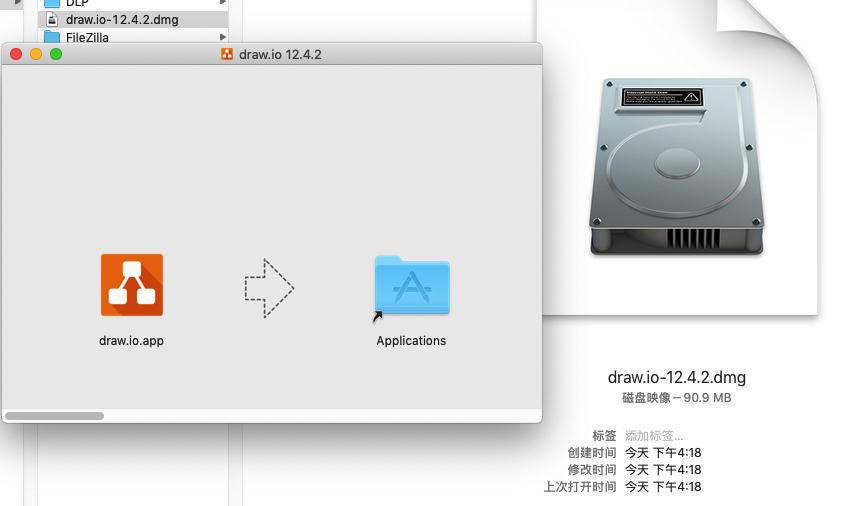The height and width of the screenshot is (506, 848).
Task: Click the 磁盘映像 – 90.9 MB info text
Action: click(677, 398)
